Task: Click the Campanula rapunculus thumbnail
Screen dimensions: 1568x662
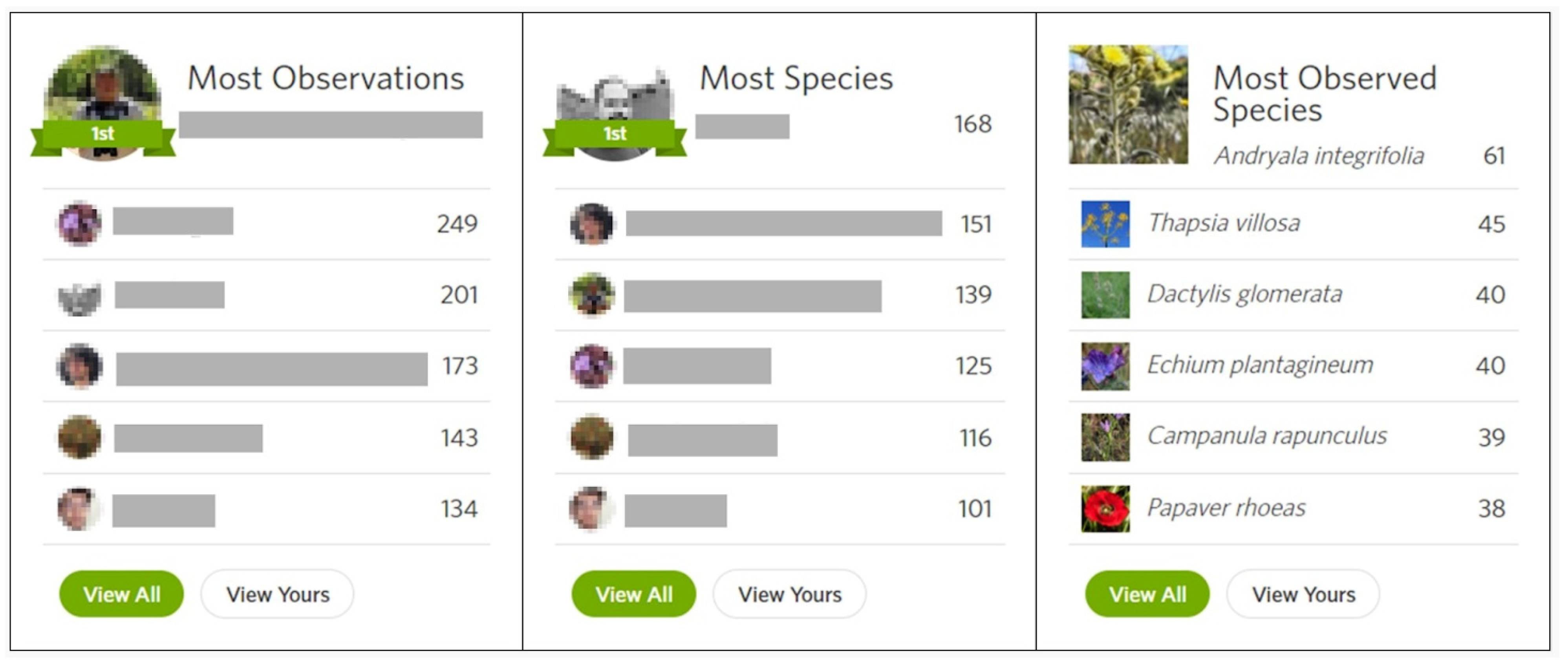Action: tap(1105, 437)
